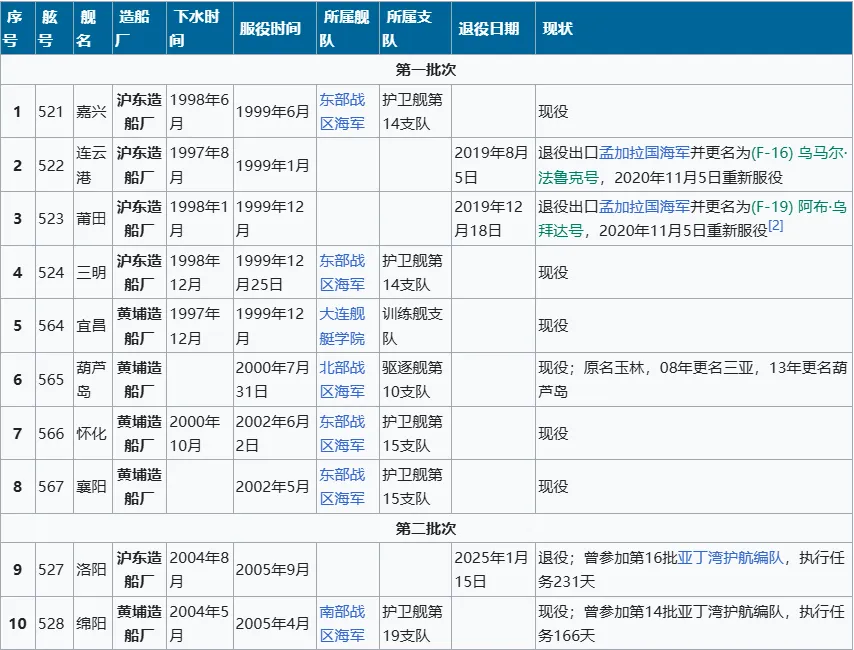Click 东部战区海军 link in the 怀化 row

pos(342,433)
